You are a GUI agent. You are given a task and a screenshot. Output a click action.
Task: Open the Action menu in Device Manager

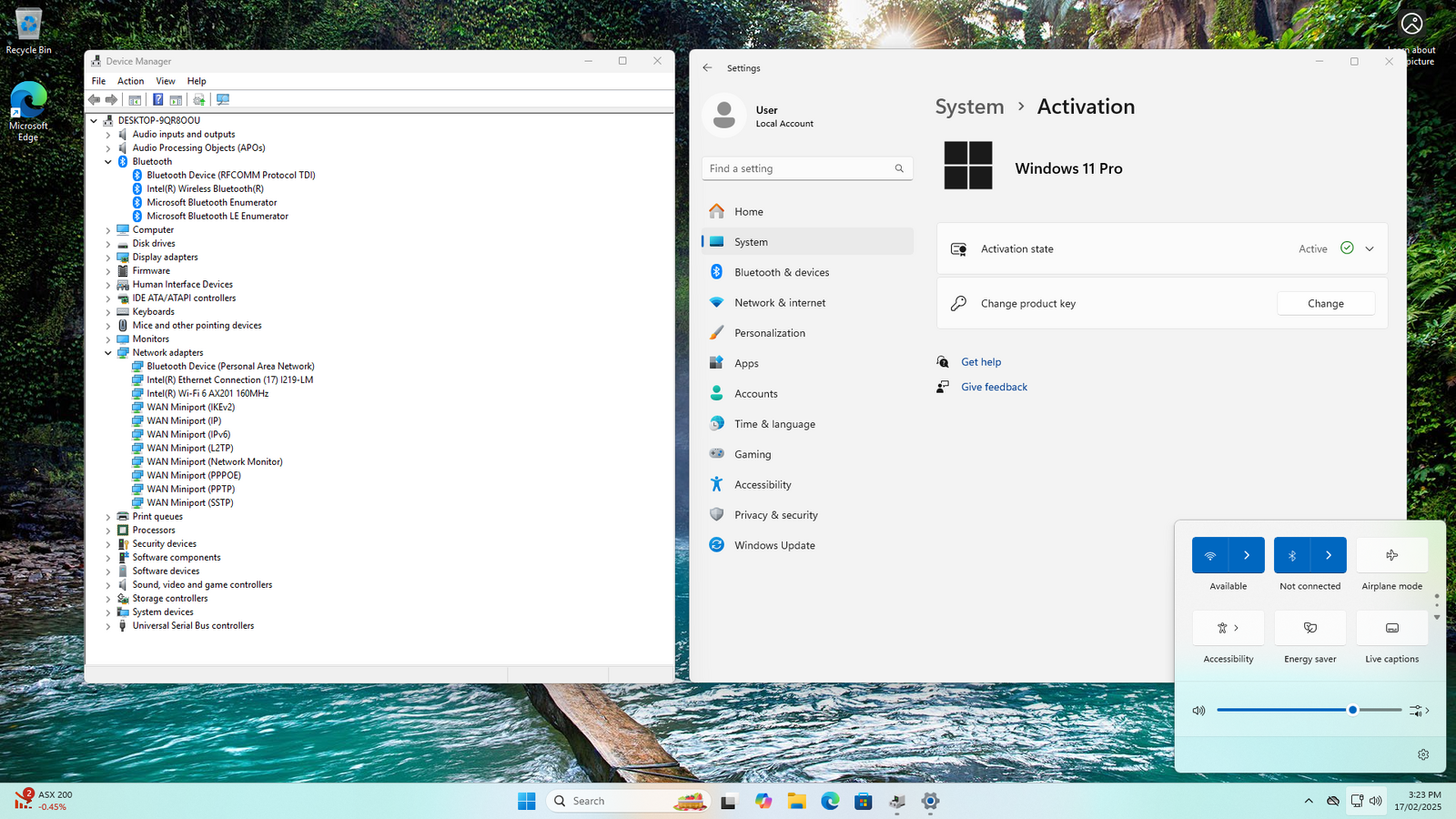[x=131, y=81]
